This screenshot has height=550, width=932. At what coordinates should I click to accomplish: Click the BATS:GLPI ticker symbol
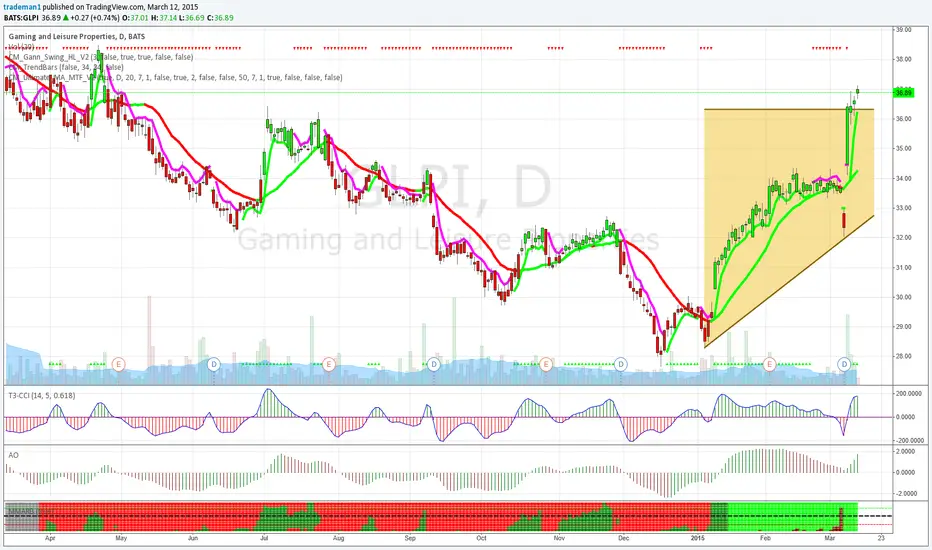pos(21,18)
